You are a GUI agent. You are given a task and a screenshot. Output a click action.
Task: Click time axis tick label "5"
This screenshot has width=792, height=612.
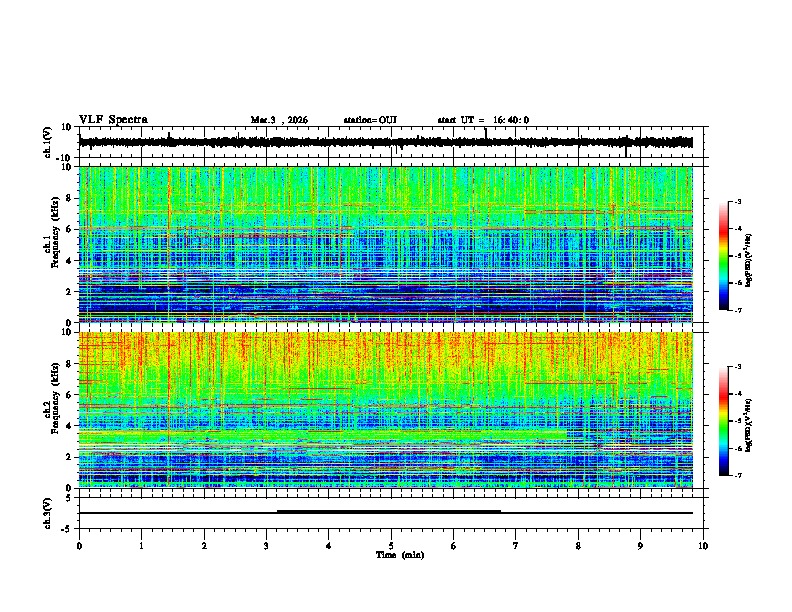tap(391, 546)
